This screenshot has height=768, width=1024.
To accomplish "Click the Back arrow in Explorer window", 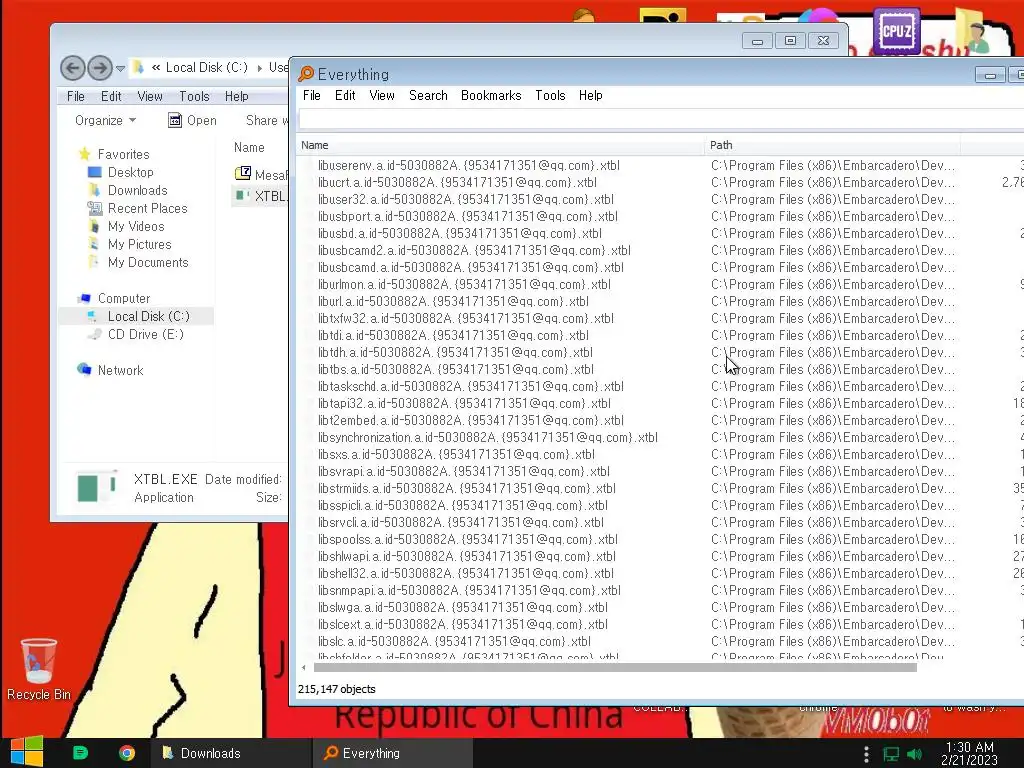I will [72, 67].
